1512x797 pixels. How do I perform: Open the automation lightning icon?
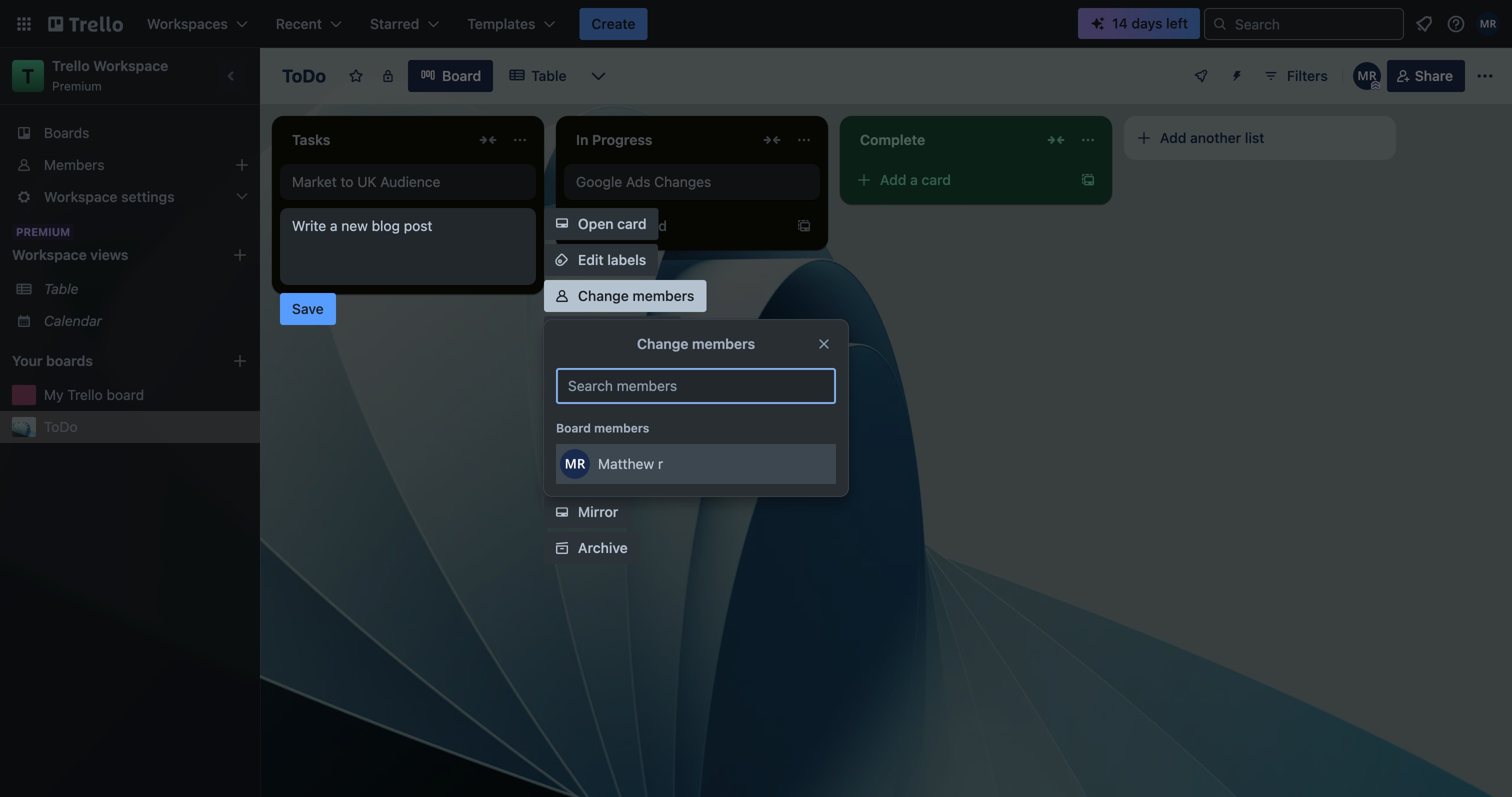[x=1236, y=75]
